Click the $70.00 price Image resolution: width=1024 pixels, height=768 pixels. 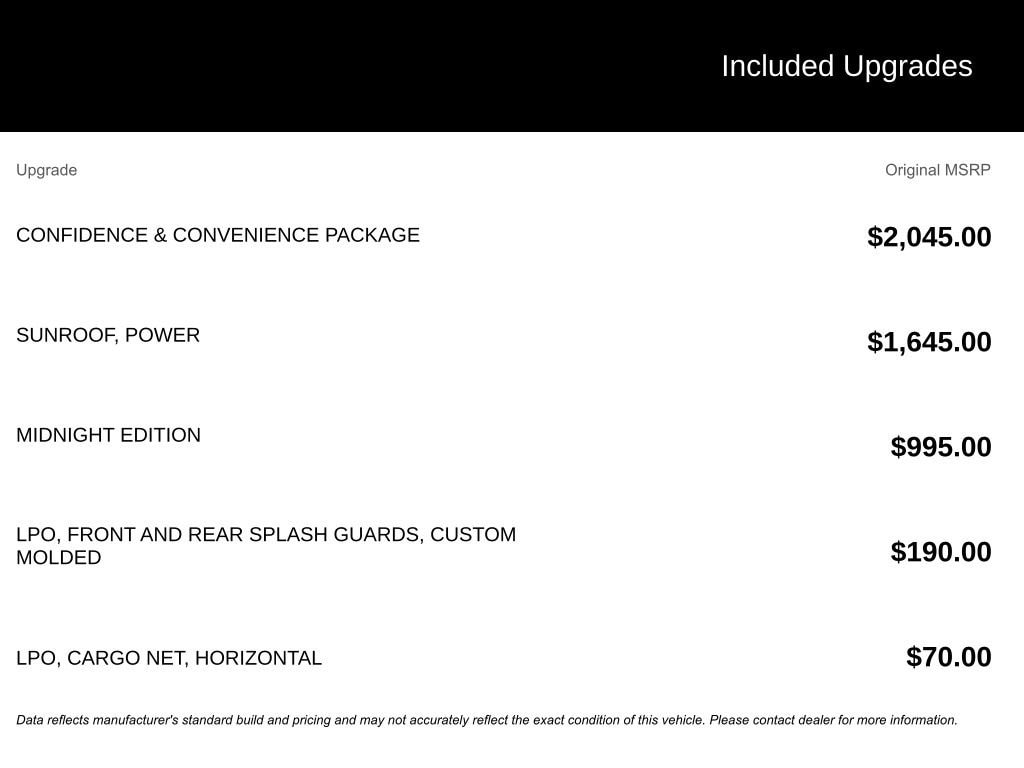(x=948, y=657)
